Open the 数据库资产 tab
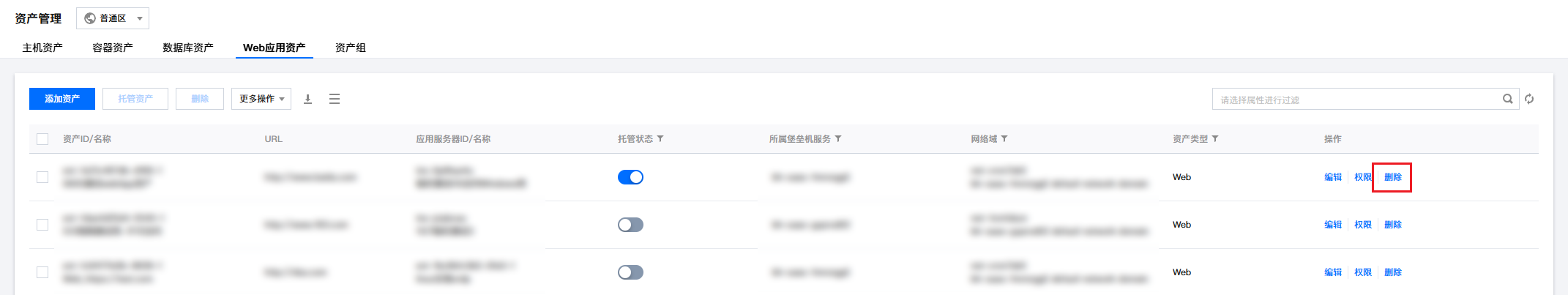 point(188,48)
